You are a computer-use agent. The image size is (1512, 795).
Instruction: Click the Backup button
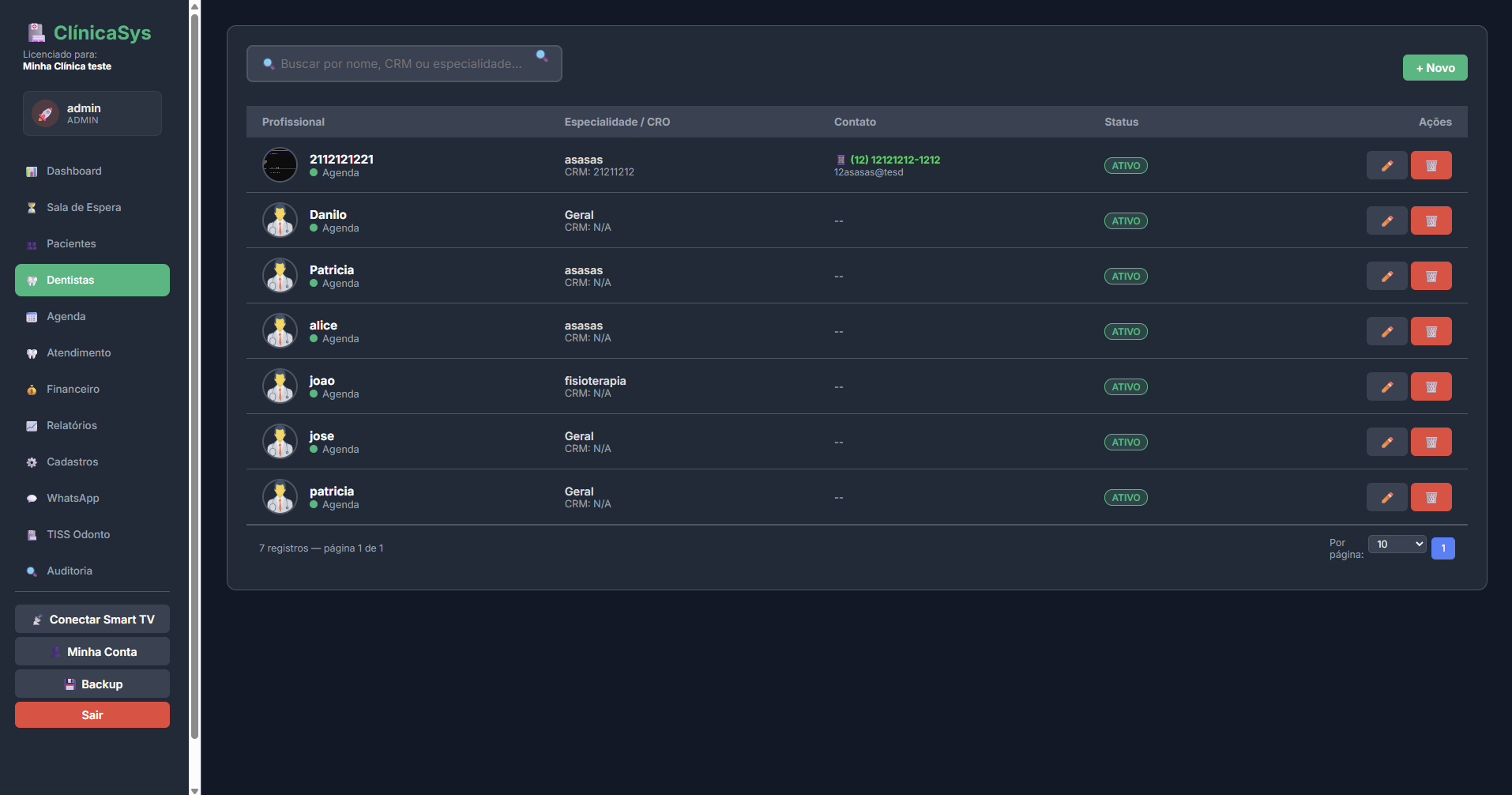click(92, 684)
